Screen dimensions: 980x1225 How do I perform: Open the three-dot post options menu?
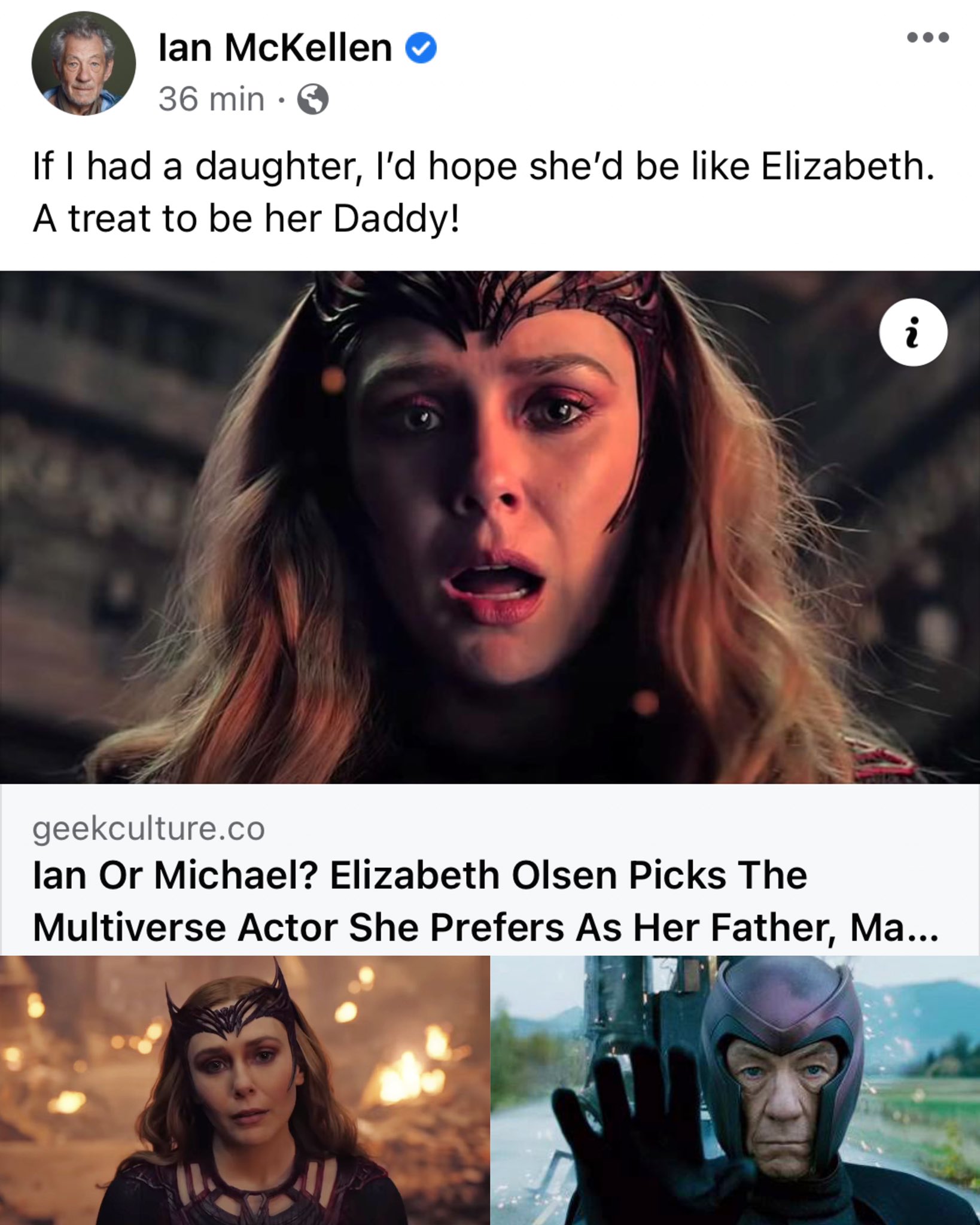click(927, 37)
